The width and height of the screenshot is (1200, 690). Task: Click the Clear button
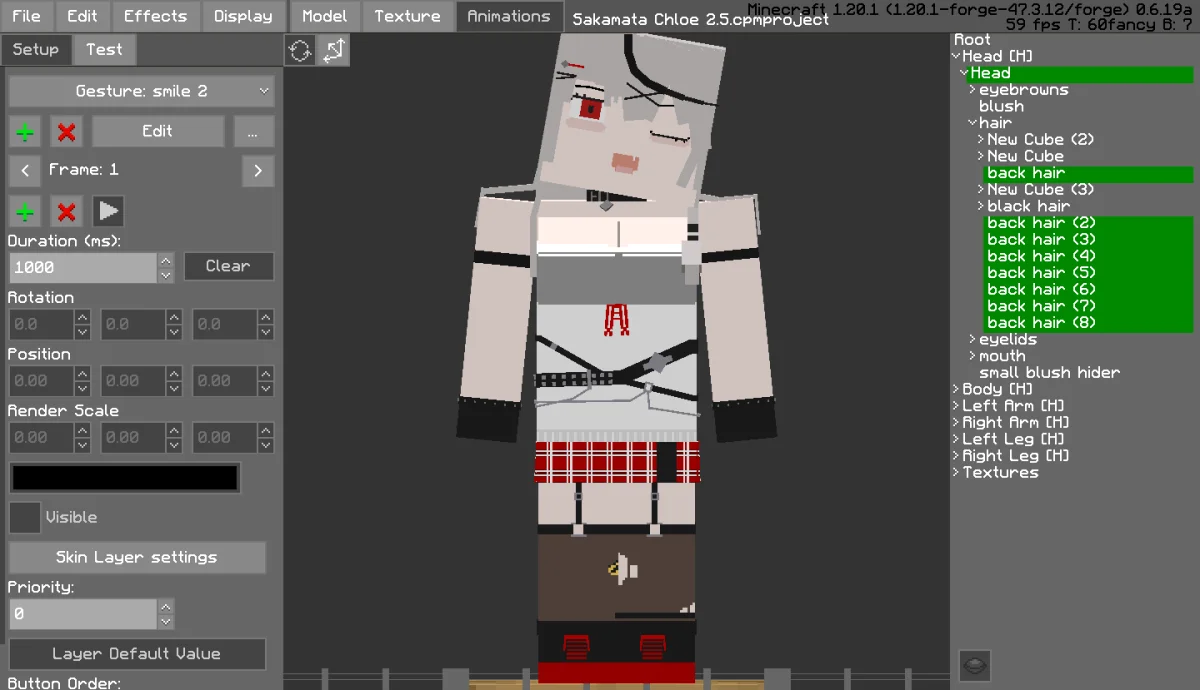(x=228, y=266)
